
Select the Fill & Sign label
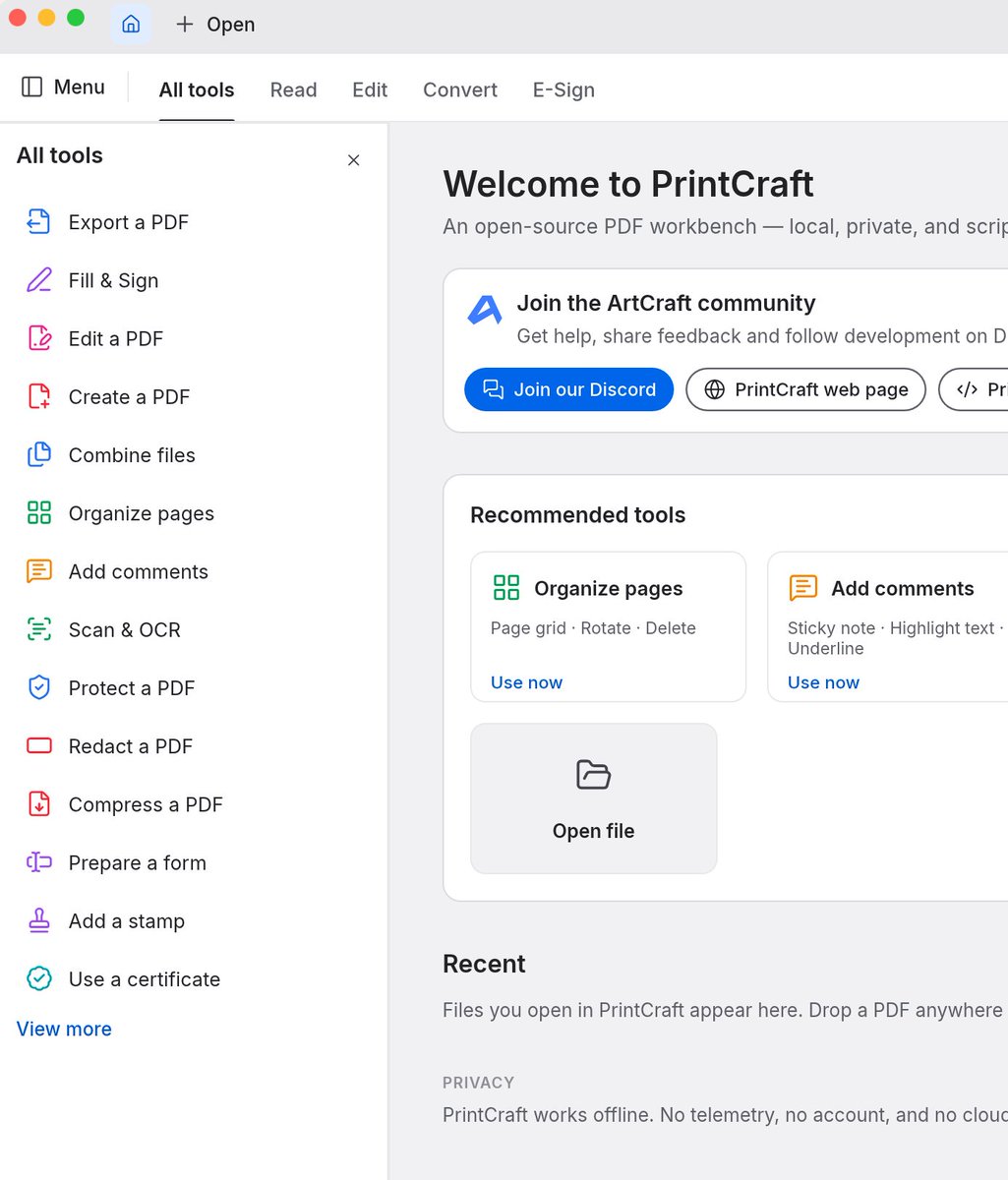(x=113, y=280)
